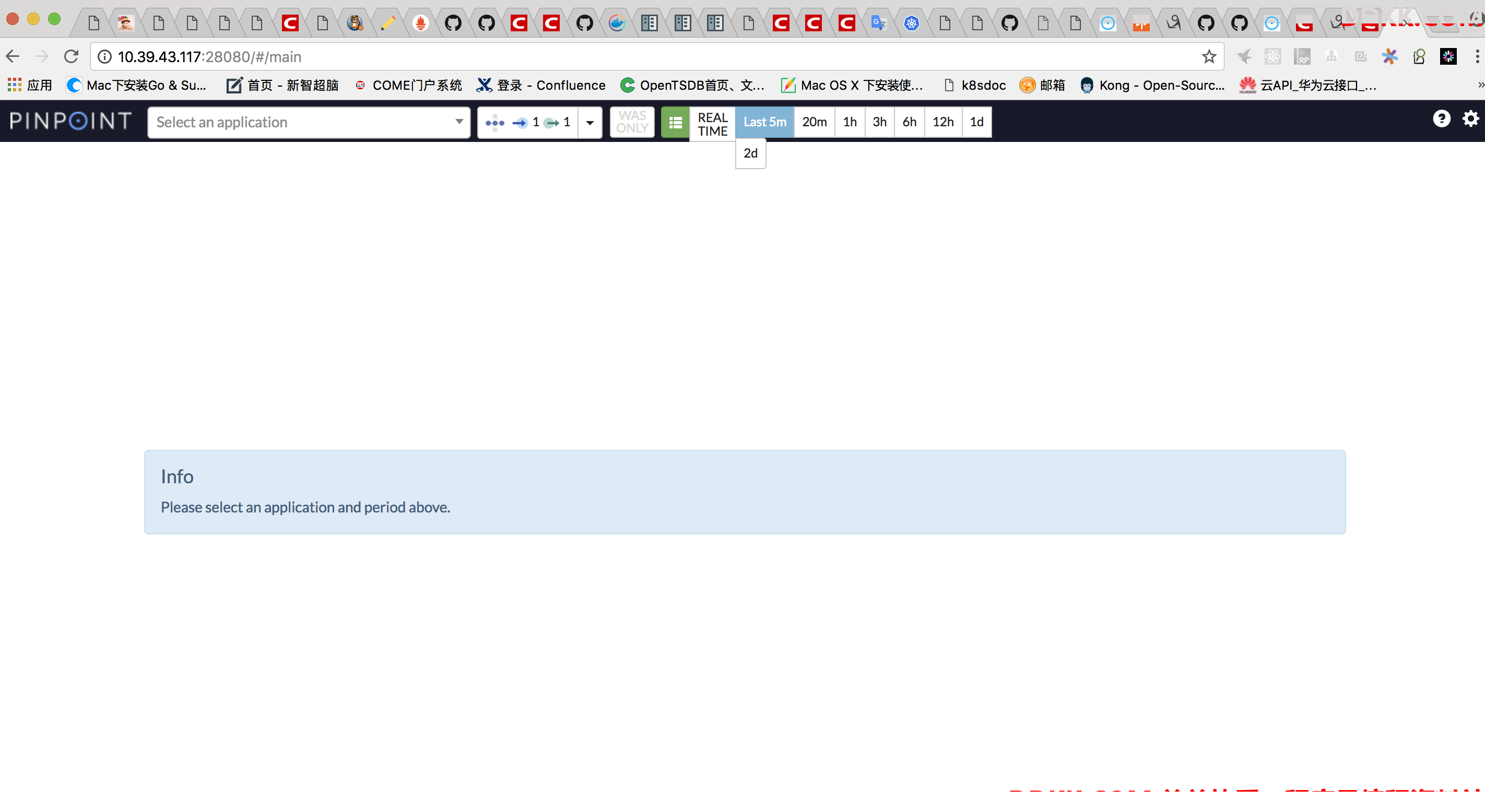Select the 12h period

tap(943, 122)
